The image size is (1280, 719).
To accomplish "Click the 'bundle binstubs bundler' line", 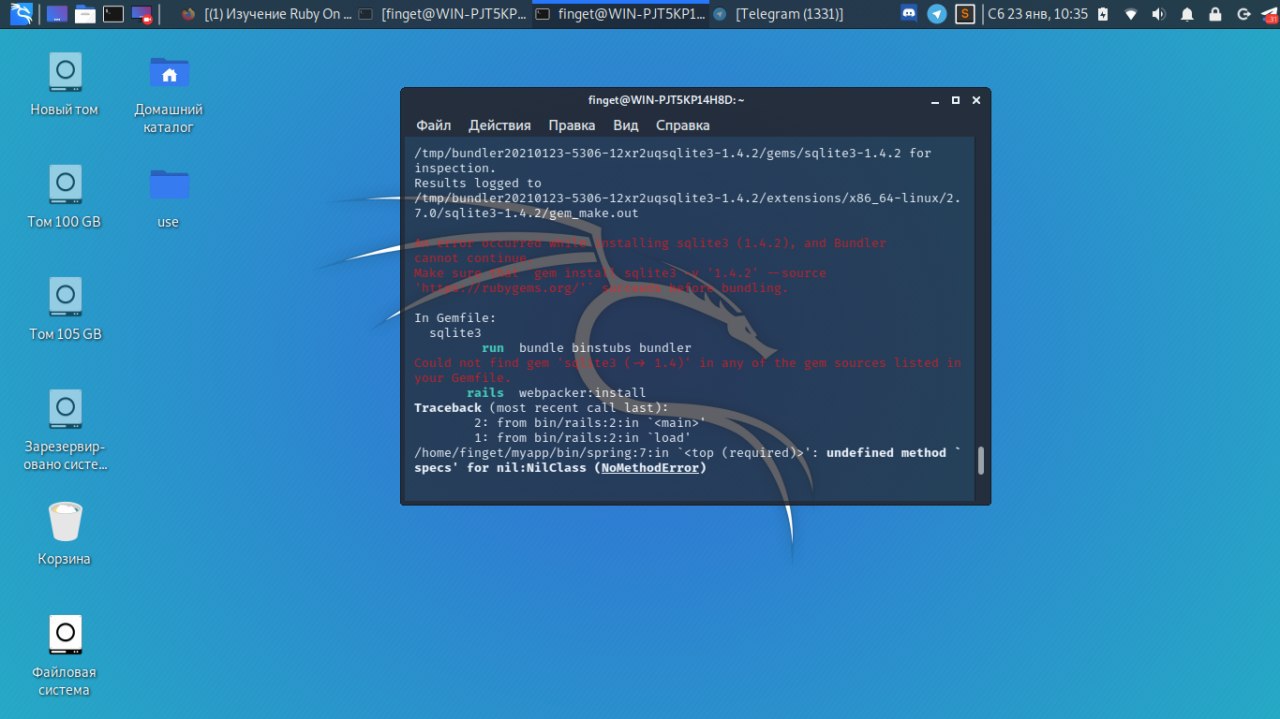I will point(605,348).
